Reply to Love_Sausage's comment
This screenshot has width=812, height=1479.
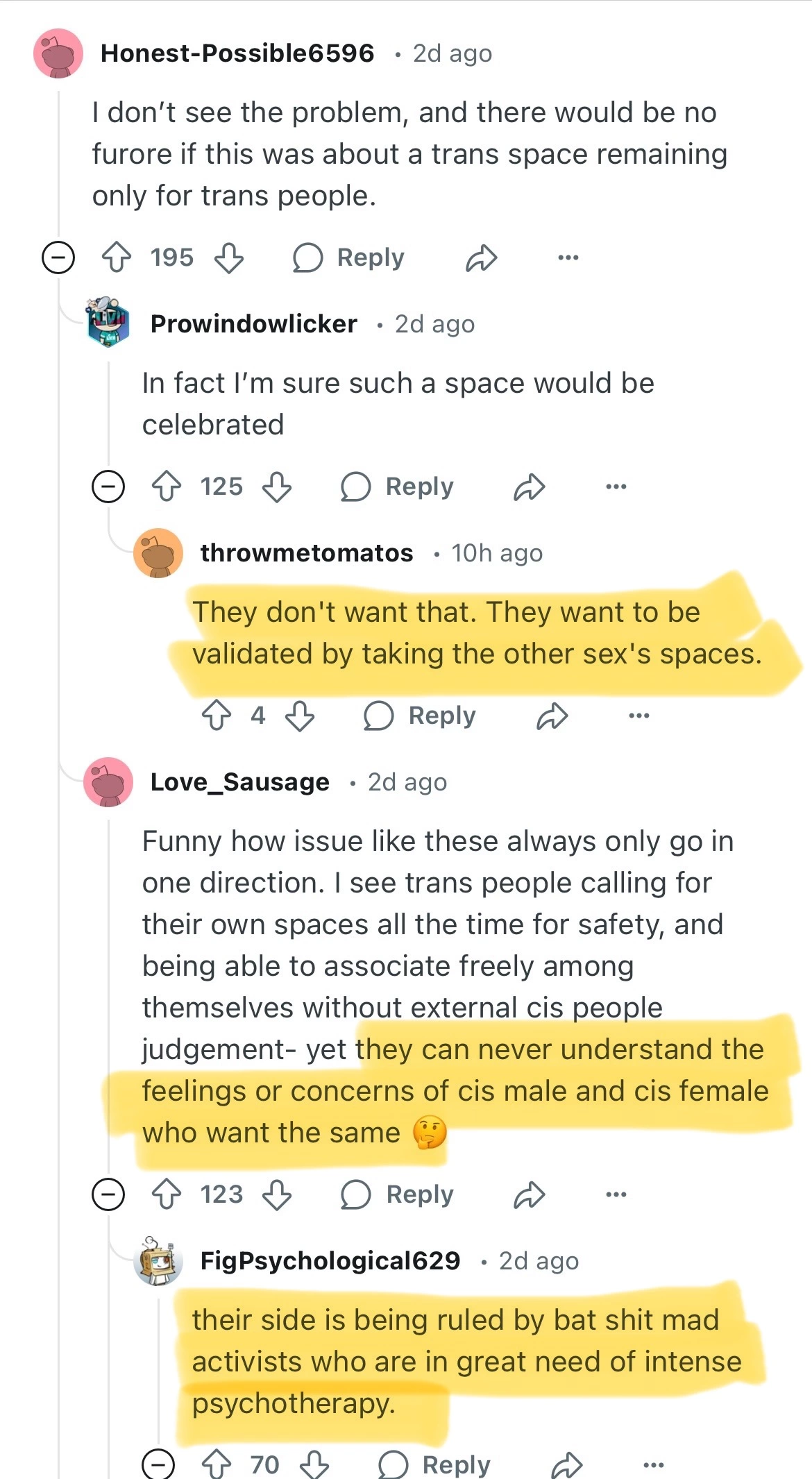pyautogui.click(x=398, y=1194)
